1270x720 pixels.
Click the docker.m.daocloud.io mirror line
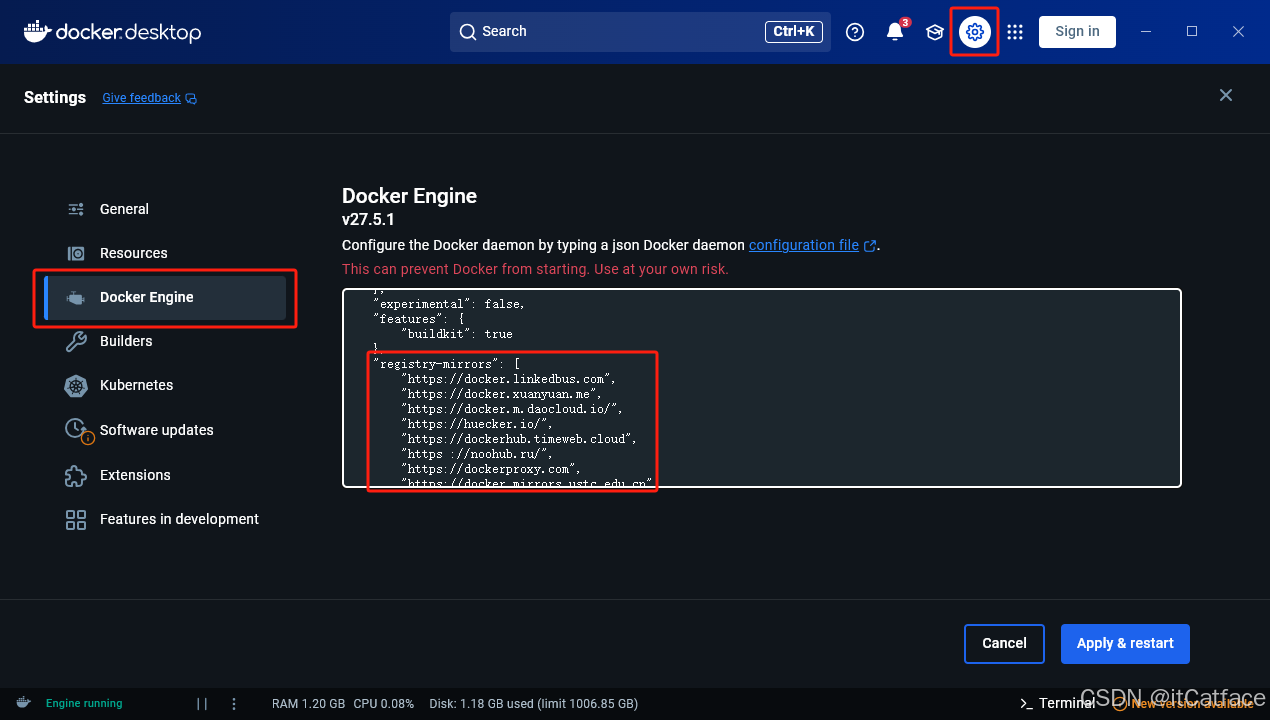click(x=512, y=409)
